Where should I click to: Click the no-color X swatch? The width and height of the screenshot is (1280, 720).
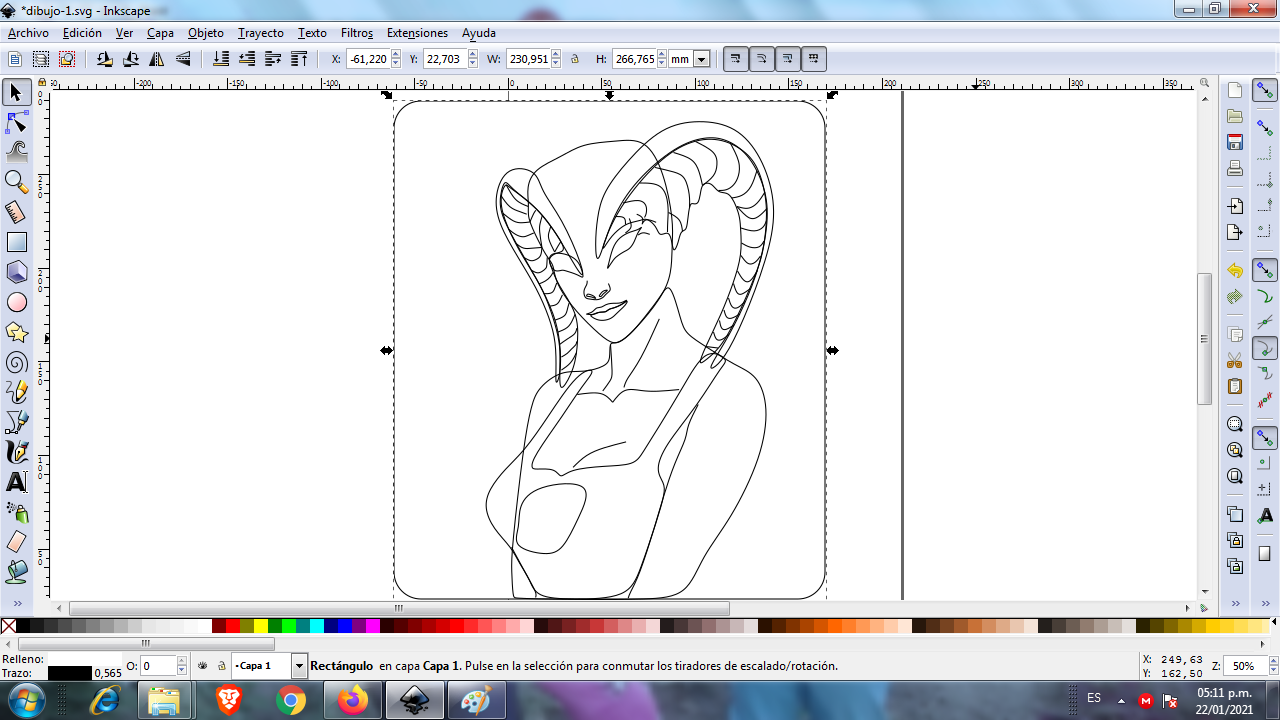(x=9, y=626)
